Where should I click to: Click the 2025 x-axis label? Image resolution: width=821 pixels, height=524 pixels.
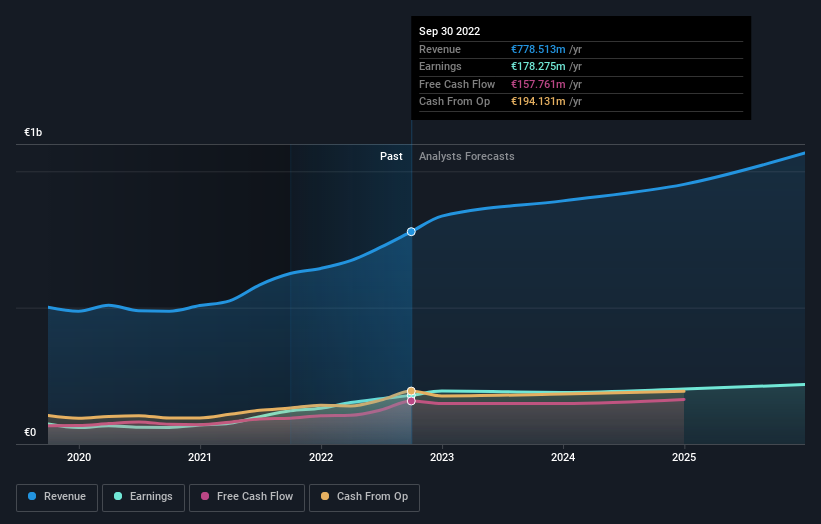[x=684, y=457]
